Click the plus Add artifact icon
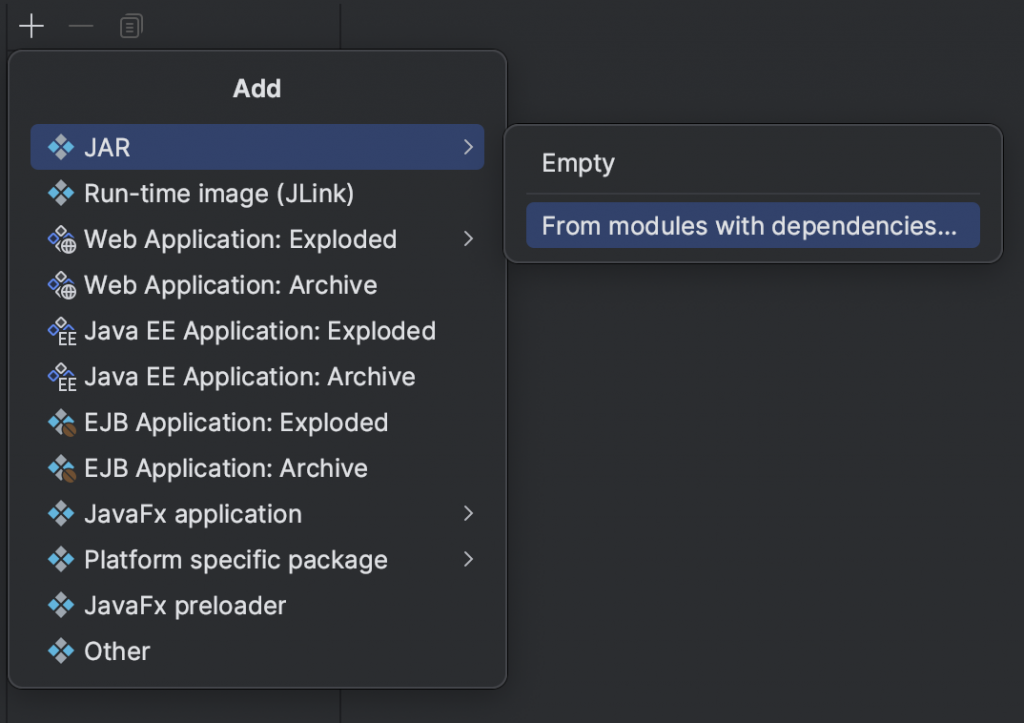 tap(32, 26)
